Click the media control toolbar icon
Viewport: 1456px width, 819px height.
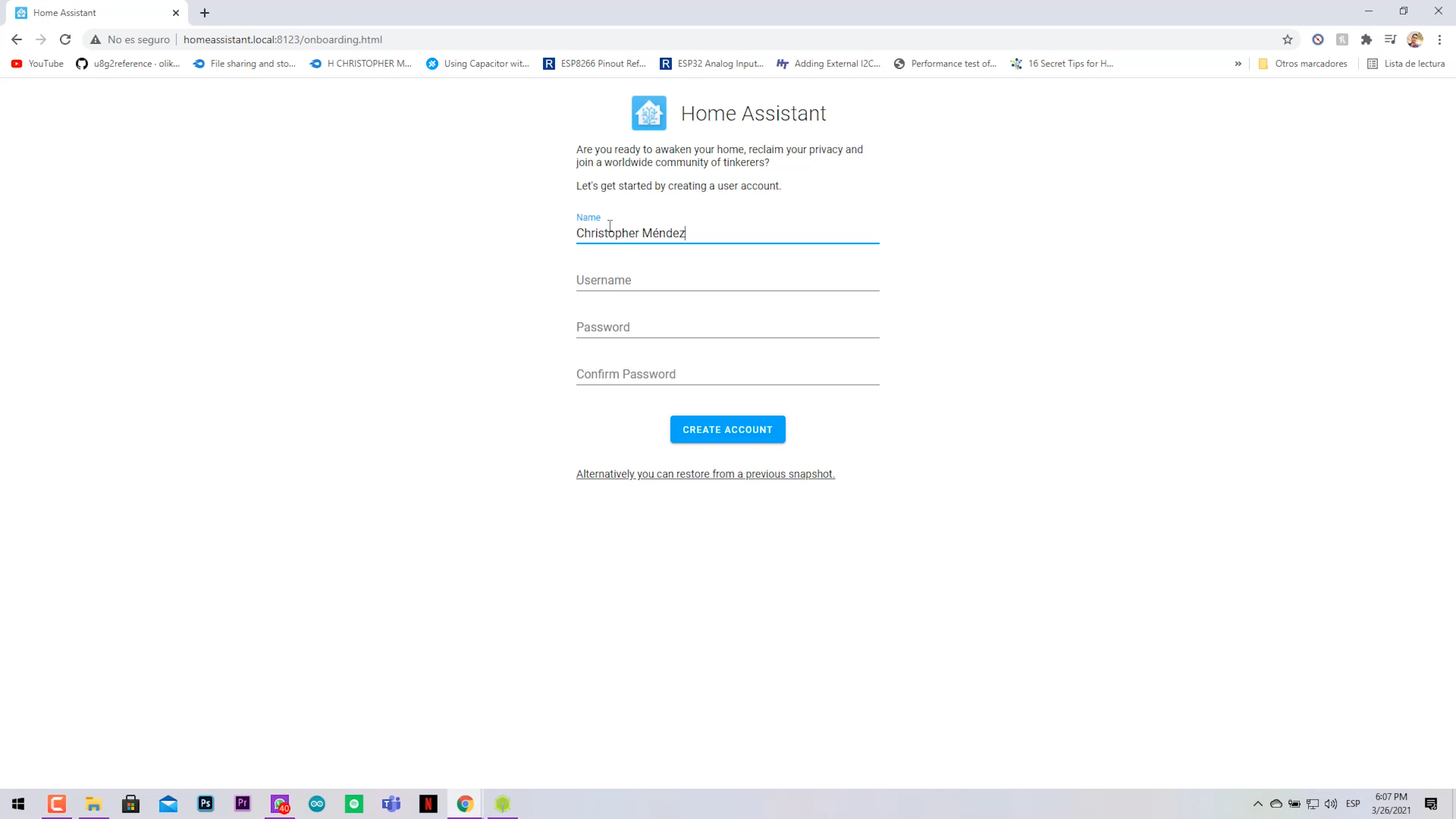coord(1390,39)
